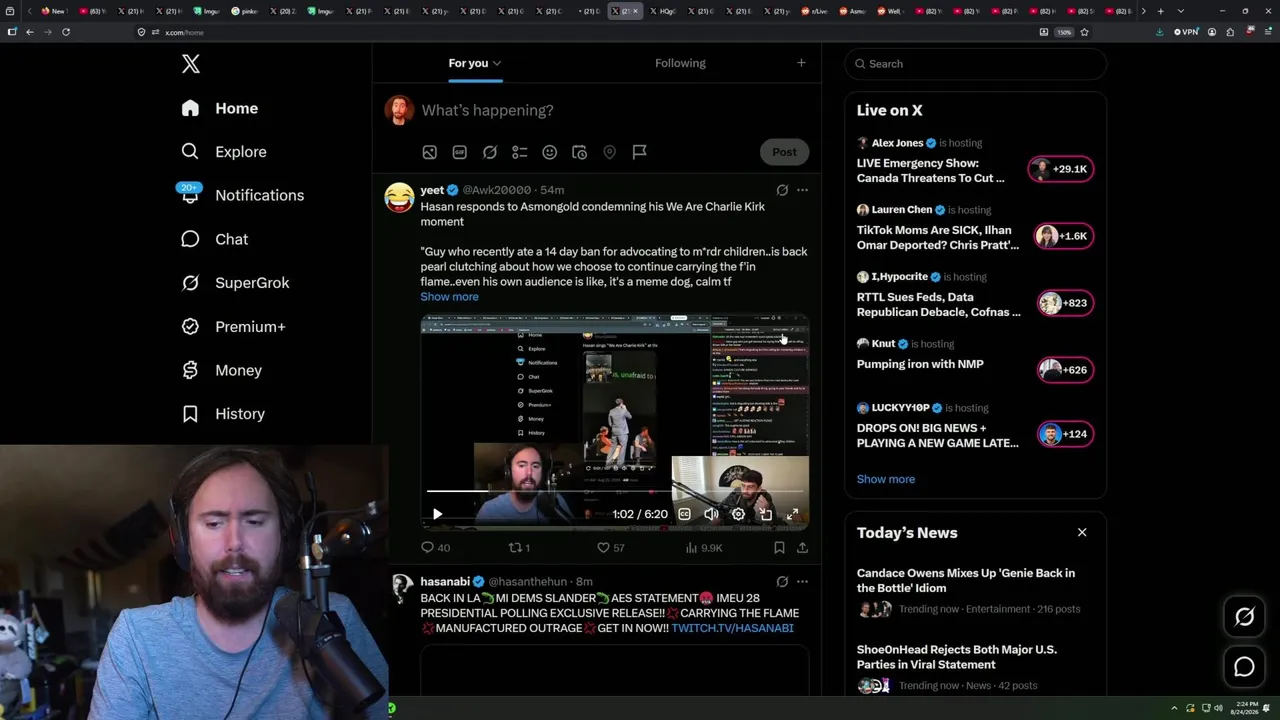Show more Live on X broadcasts

(885, 479)
